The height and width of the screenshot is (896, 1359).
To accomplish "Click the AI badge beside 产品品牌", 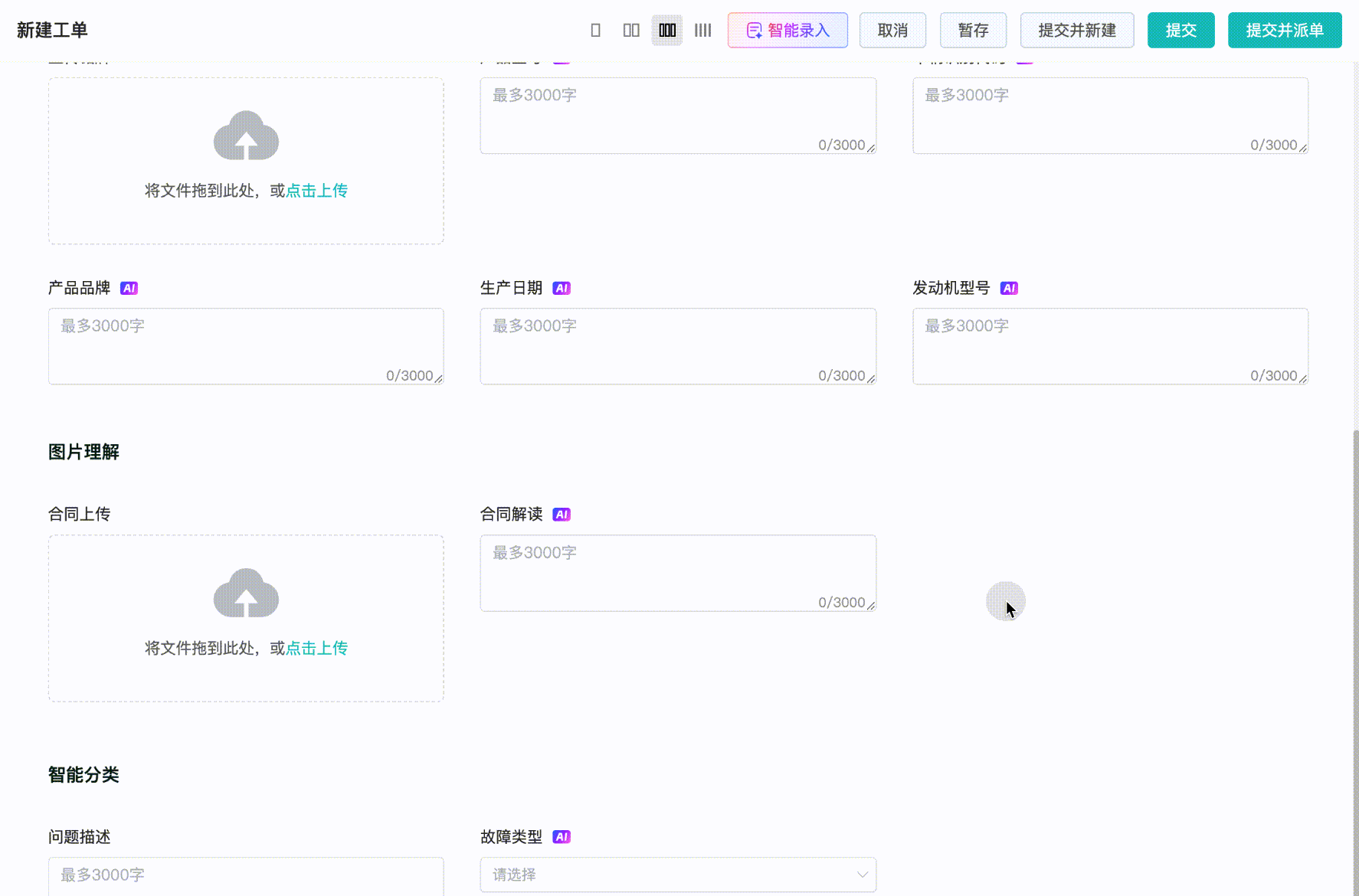I will 129,289.
